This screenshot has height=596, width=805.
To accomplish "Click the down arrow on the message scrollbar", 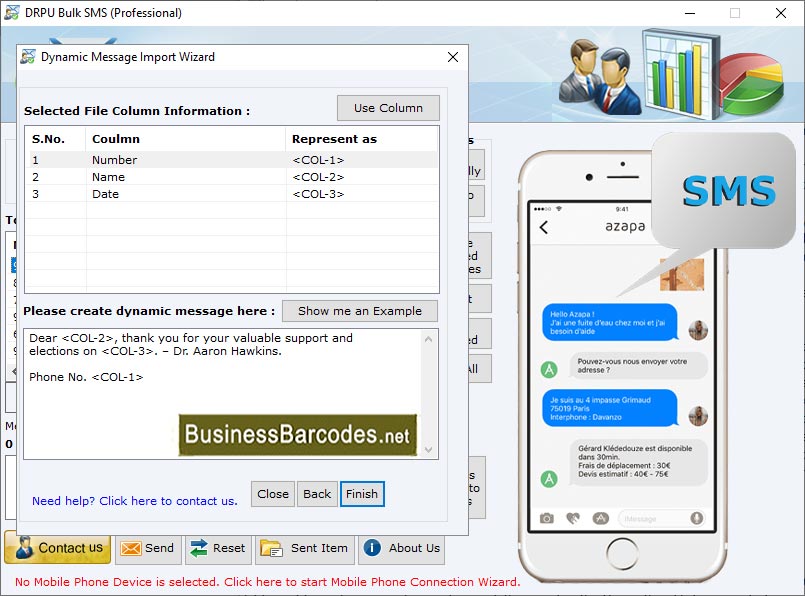I will [x=430, y=450].
